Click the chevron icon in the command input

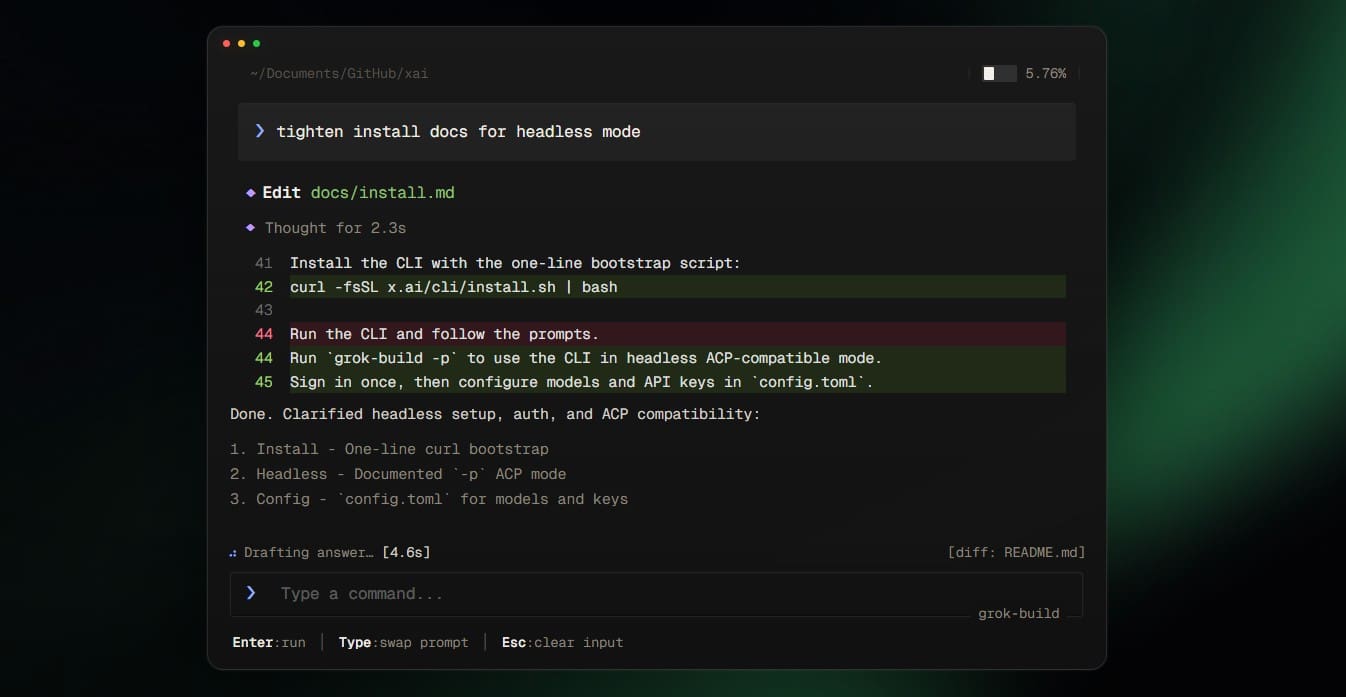[251, 593]
